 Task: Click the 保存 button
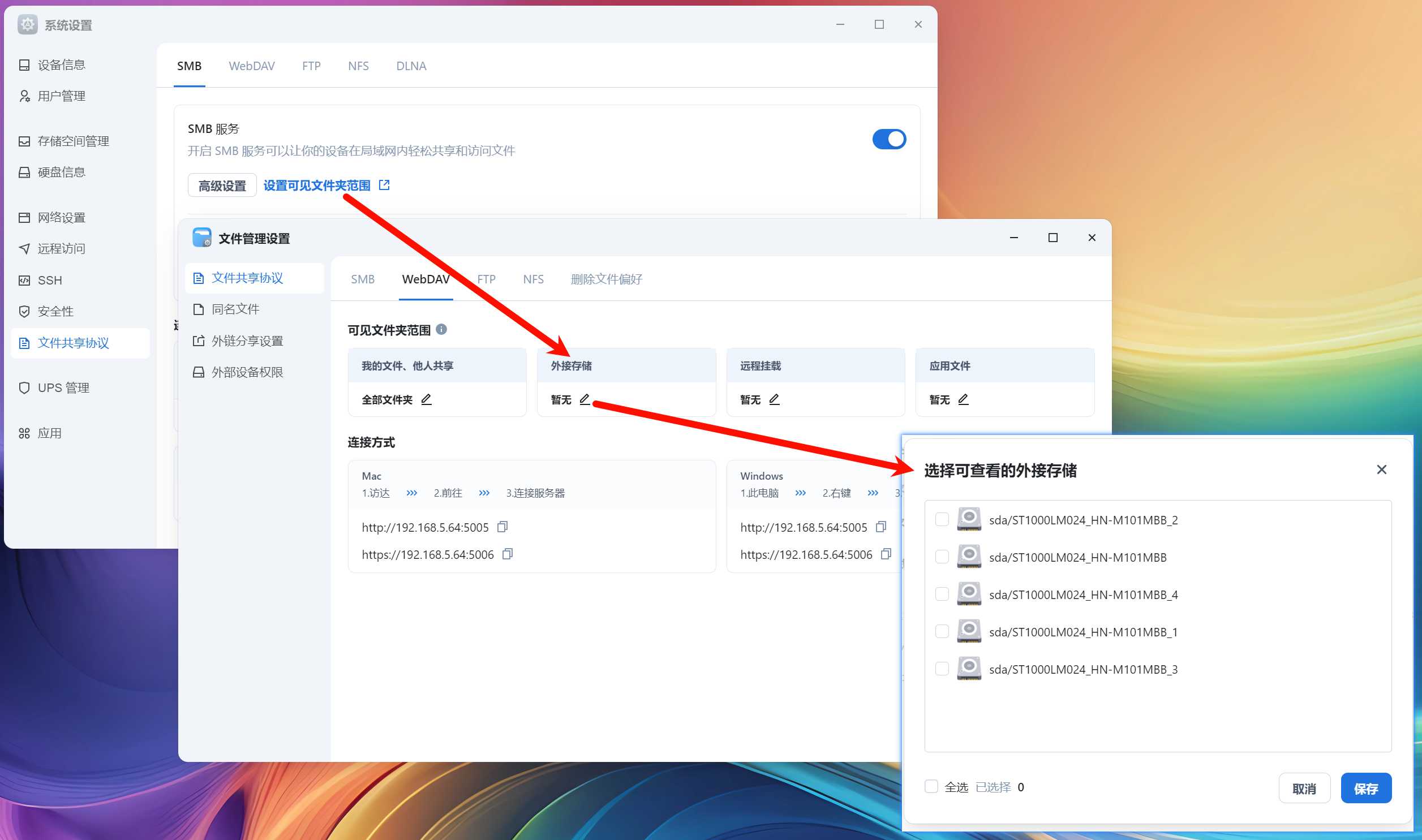click(1365, 788)
